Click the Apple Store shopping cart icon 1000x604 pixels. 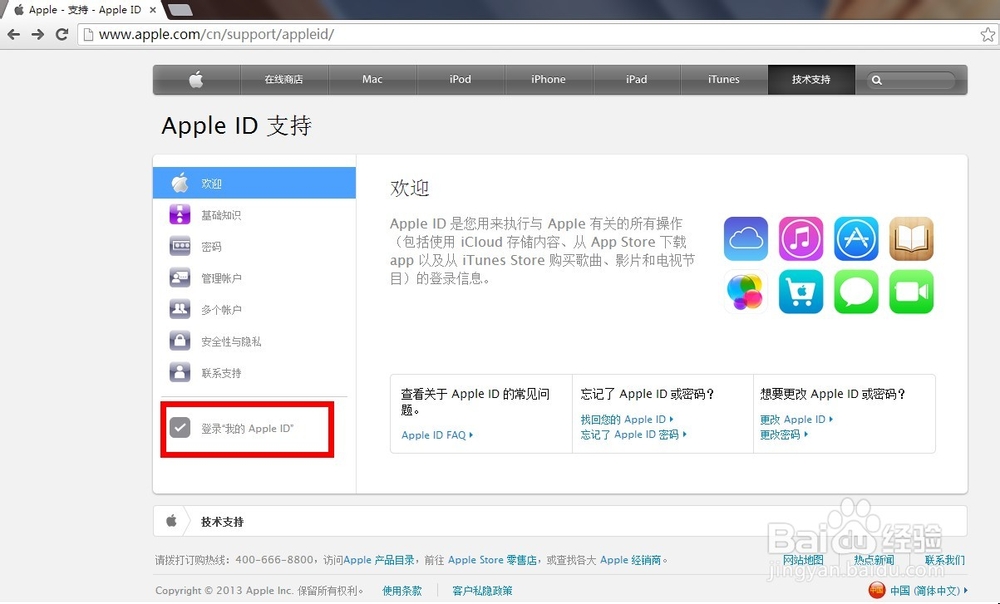click(801, 292)
